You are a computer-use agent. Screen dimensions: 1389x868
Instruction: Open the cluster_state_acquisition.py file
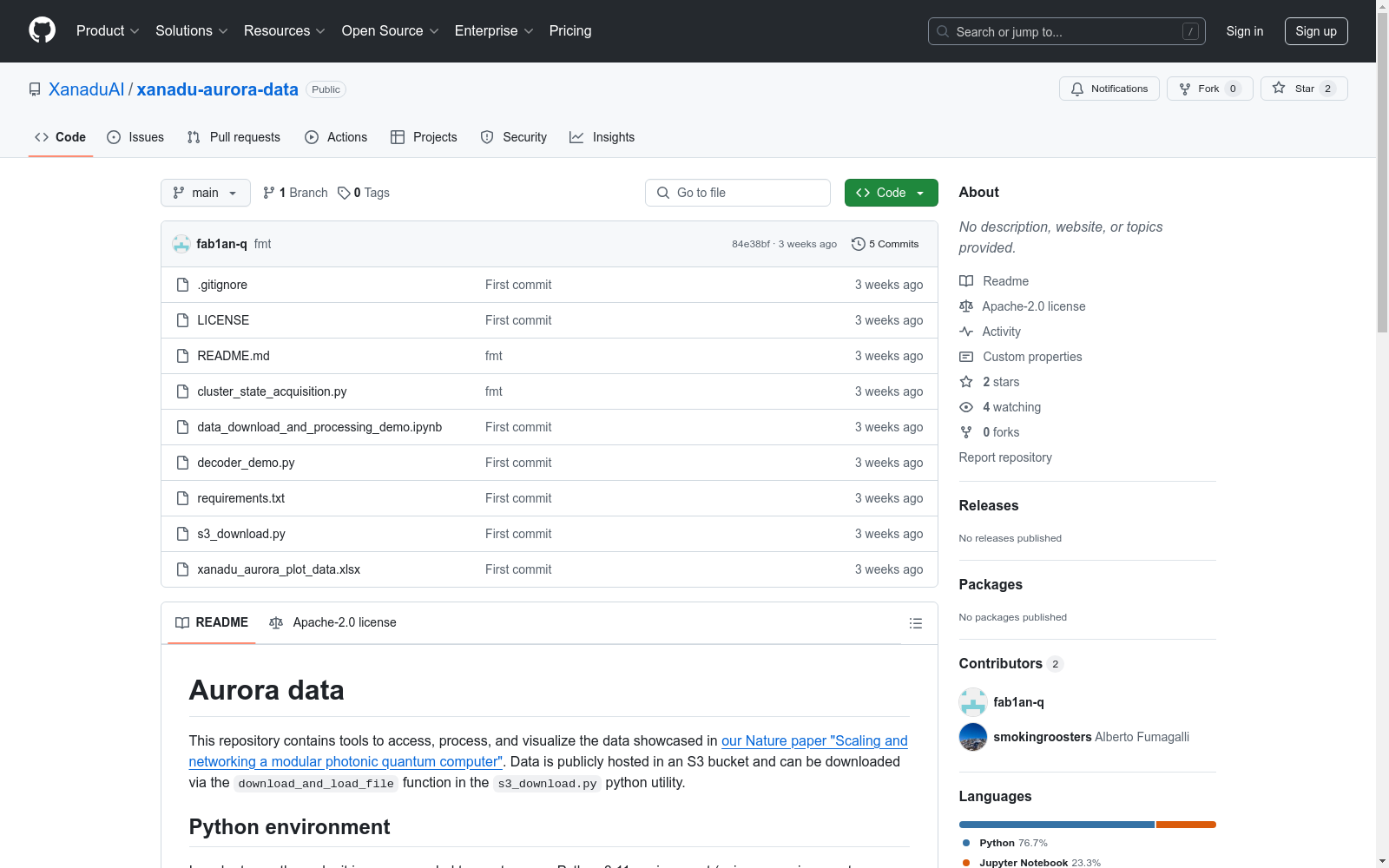tap(272, 391)
